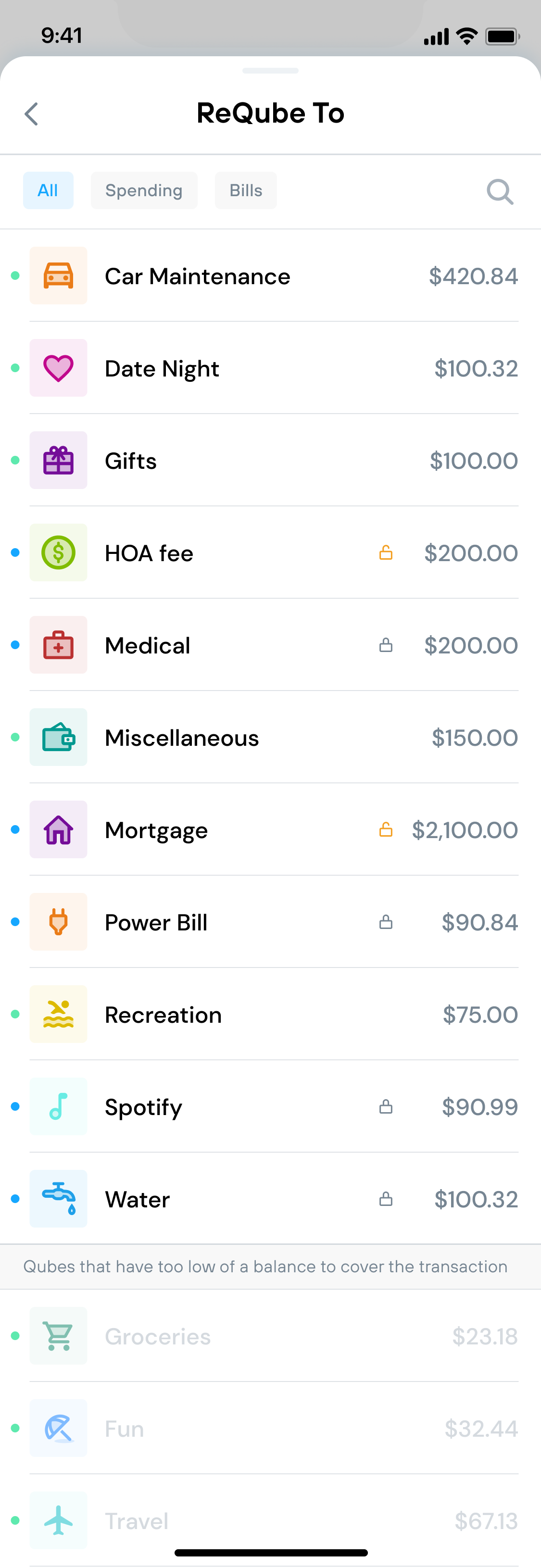Select the All filter tab

(x=48, y=190)
